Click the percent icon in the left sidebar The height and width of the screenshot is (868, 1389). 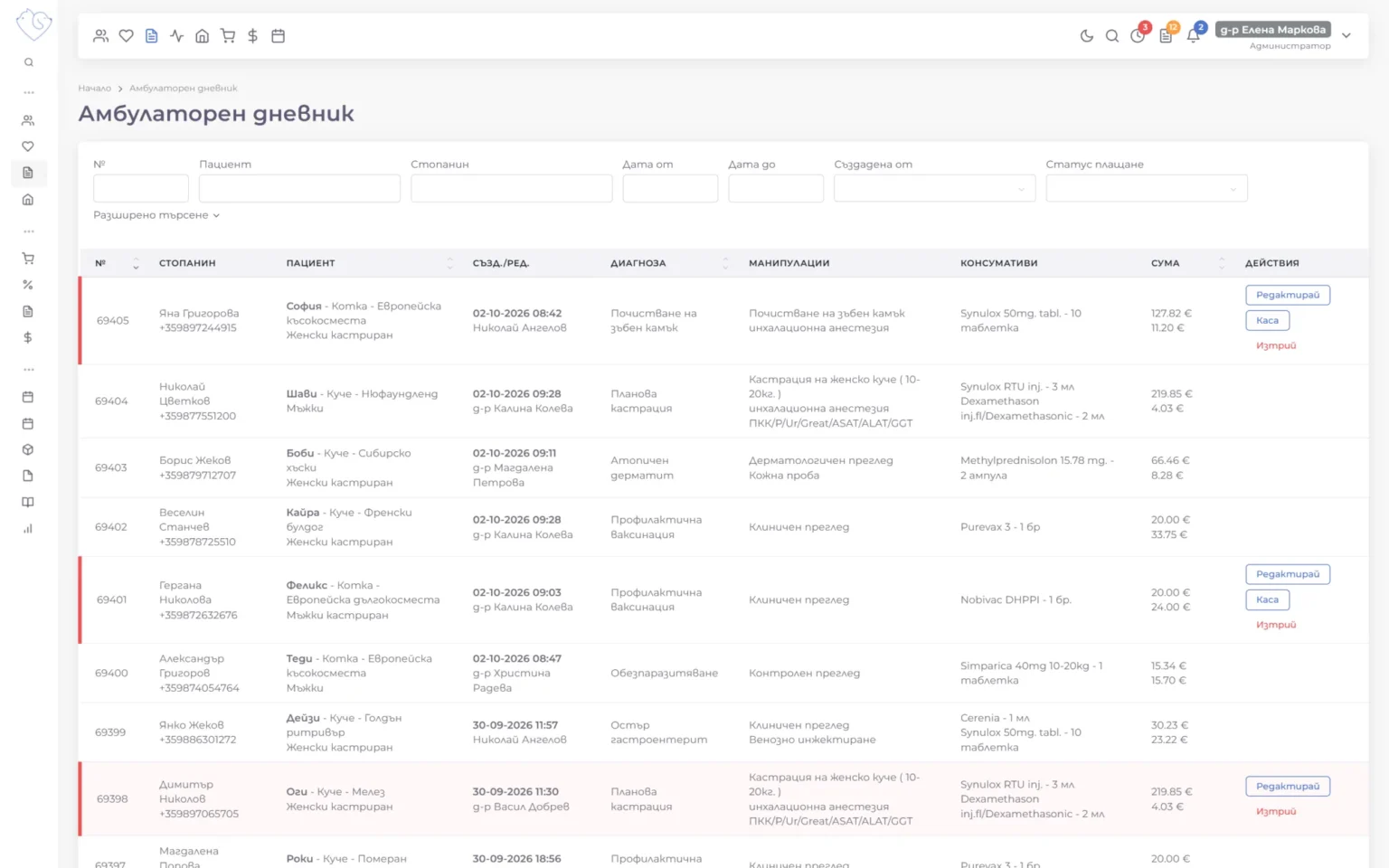point(28,285)
